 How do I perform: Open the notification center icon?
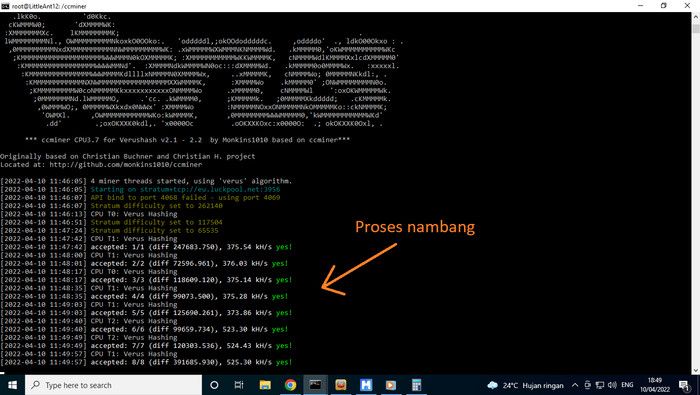(x=684, y=385)
